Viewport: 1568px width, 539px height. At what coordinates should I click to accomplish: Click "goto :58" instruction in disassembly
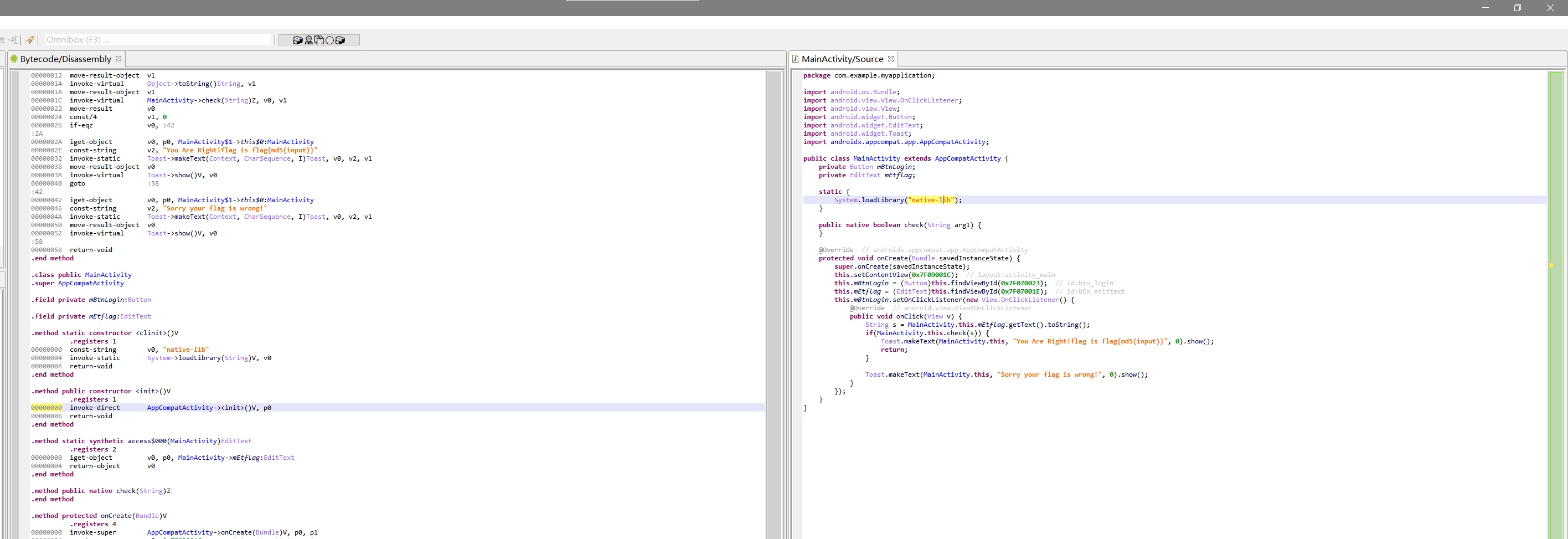point(114,183)
